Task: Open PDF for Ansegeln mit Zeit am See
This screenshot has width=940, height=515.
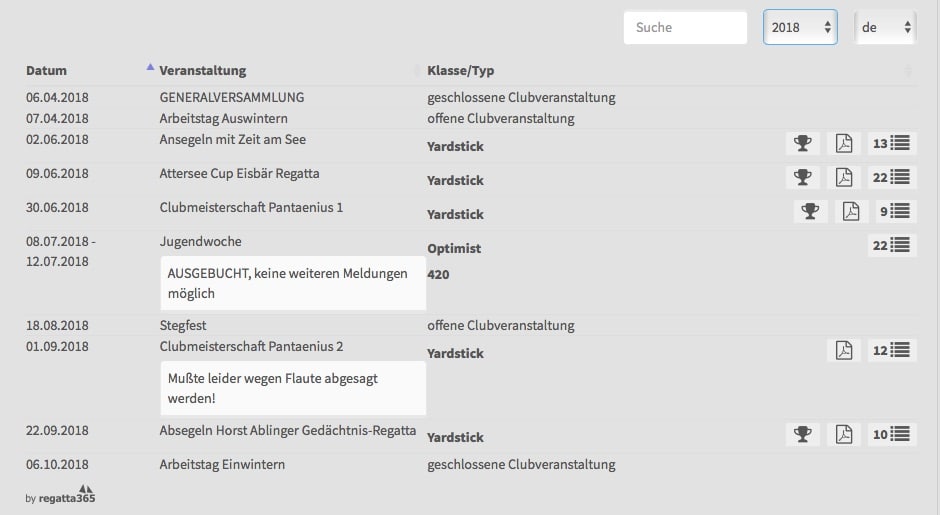Action: 844,144
